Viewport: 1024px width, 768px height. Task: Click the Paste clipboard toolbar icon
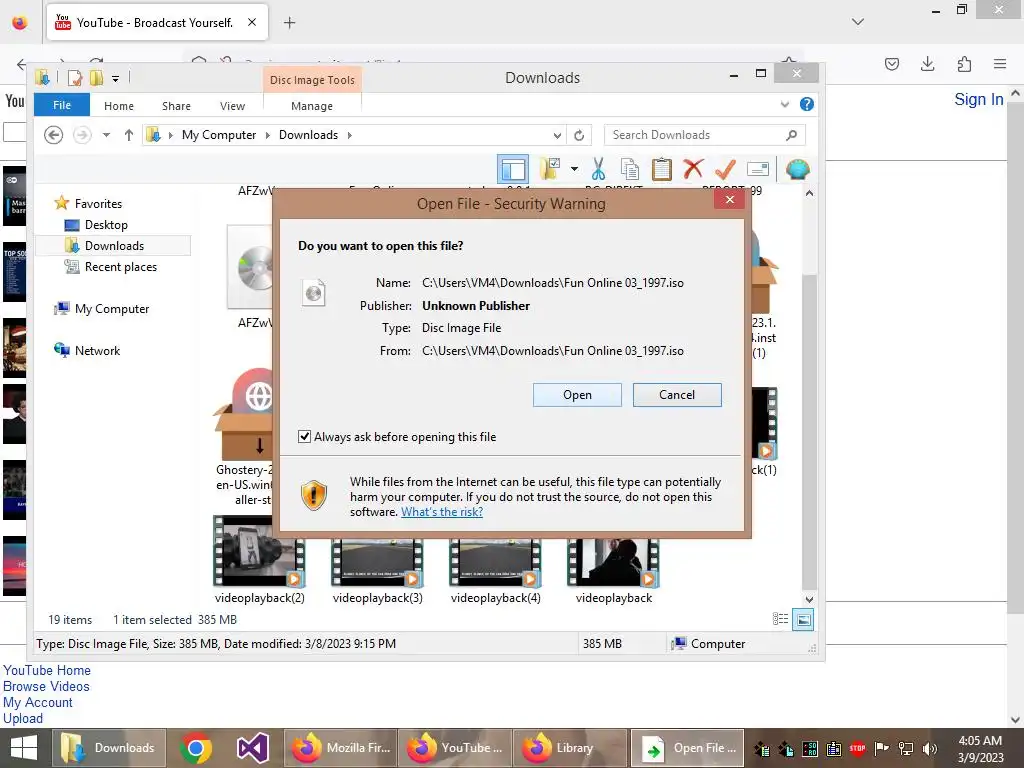[662, 169]
